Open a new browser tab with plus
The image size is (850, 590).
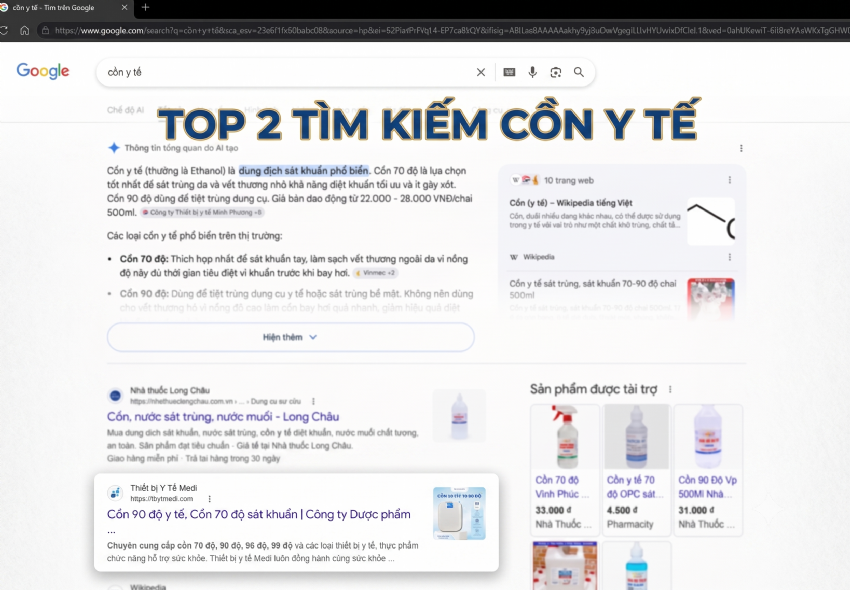[145, 7]
